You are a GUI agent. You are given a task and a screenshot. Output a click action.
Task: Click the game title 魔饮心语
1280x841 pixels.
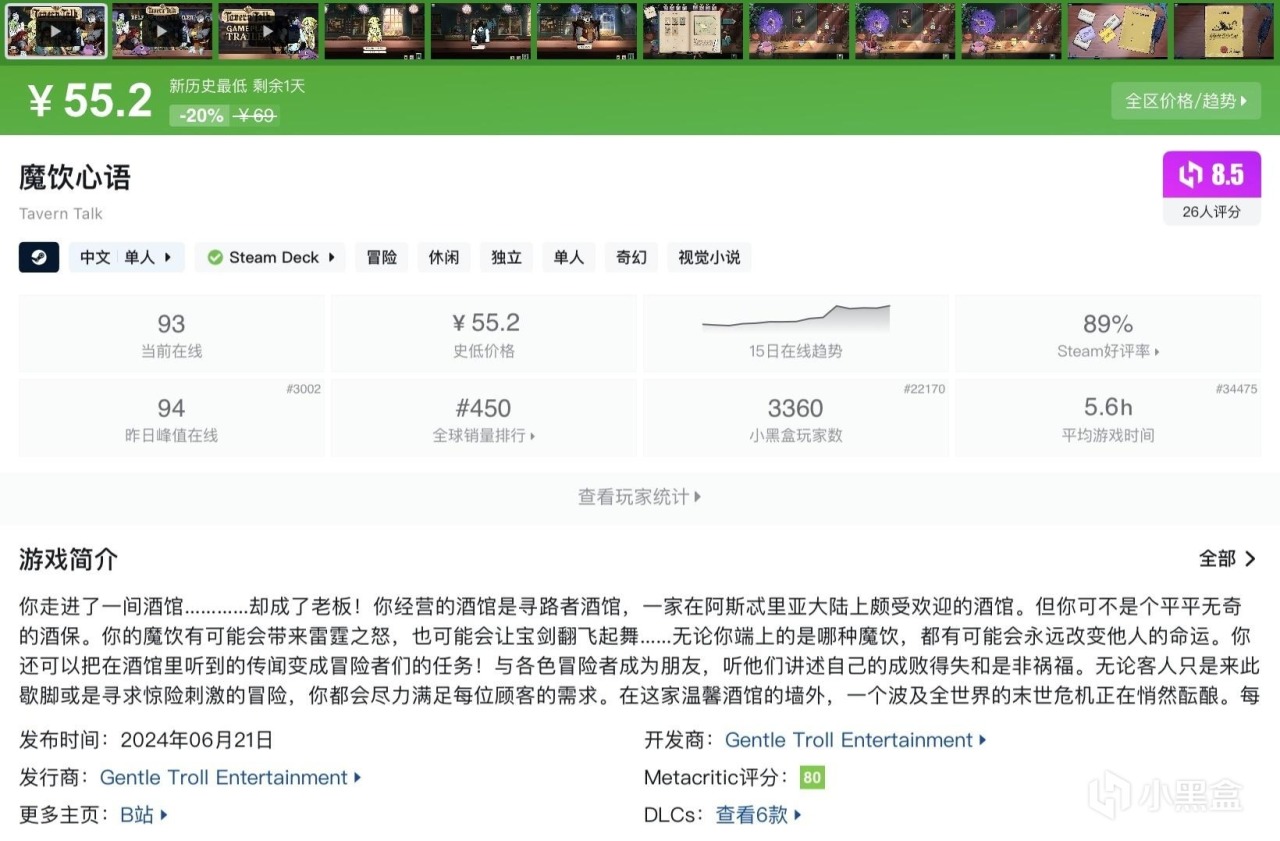point(75,178)
